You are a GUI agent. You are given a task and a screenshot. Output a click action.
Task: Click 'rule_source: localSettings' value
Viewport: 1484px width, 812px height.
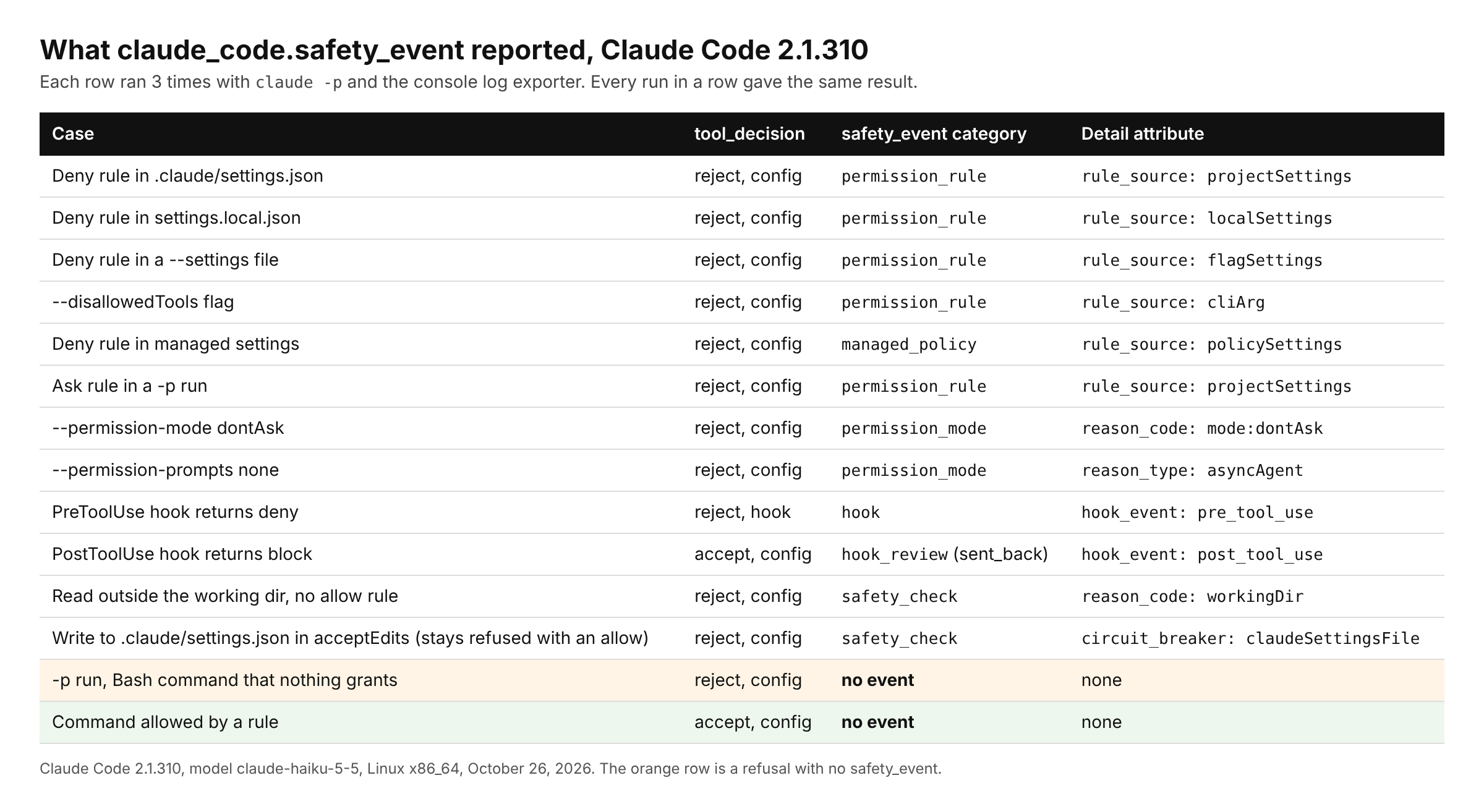click(x=1207, y=219)
